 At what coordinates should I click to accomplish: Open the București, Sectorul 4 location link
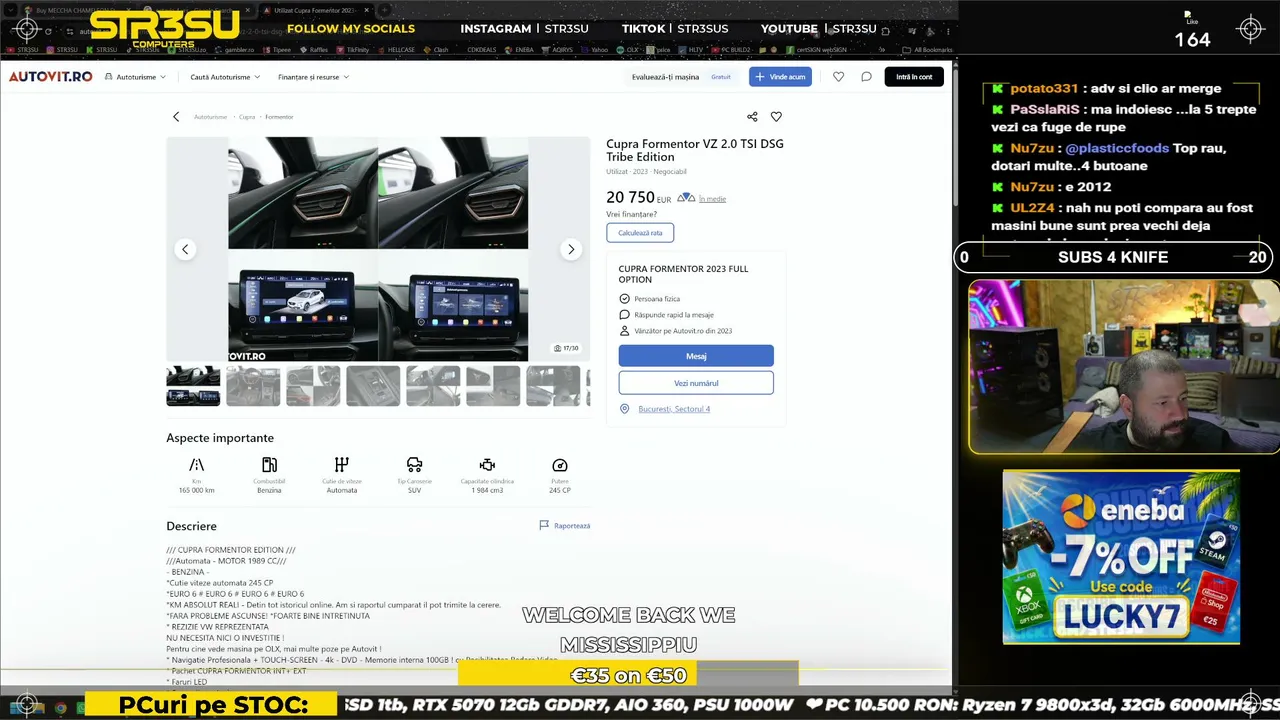pos(674,409)
